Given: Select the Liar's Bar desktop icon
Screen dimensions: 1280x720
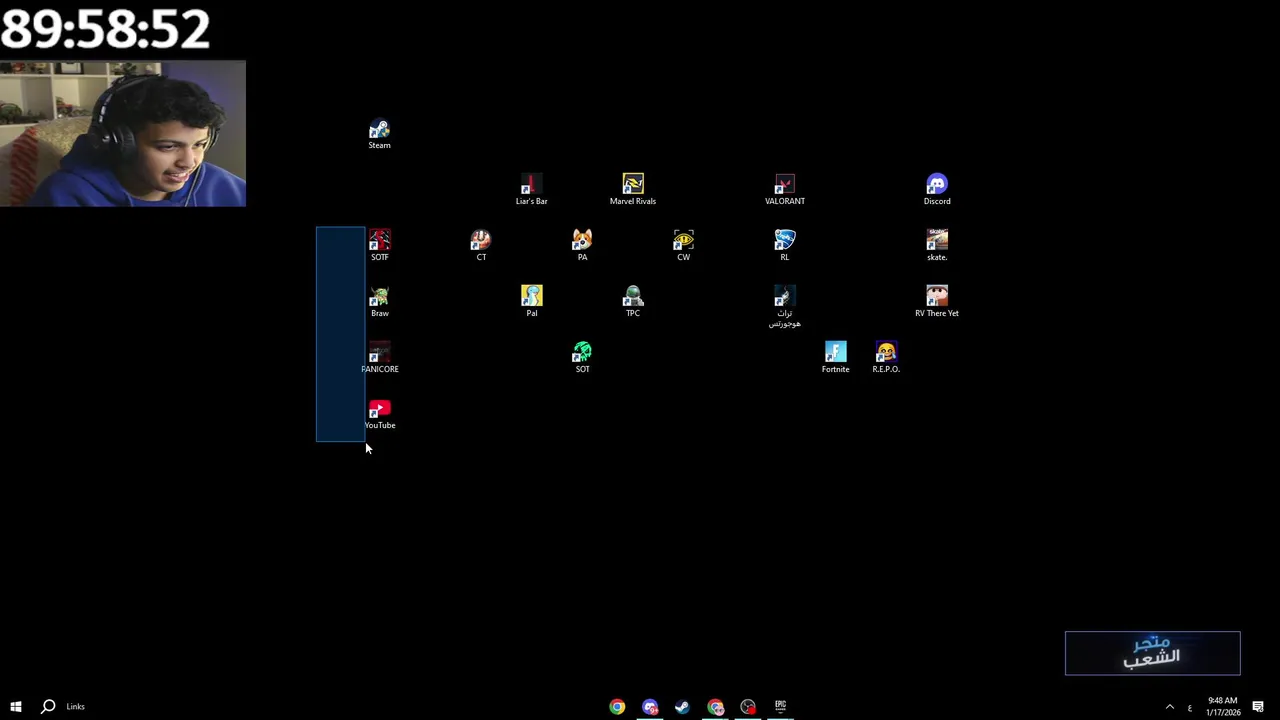Looking at the screenshot, I should coord(531,190).
